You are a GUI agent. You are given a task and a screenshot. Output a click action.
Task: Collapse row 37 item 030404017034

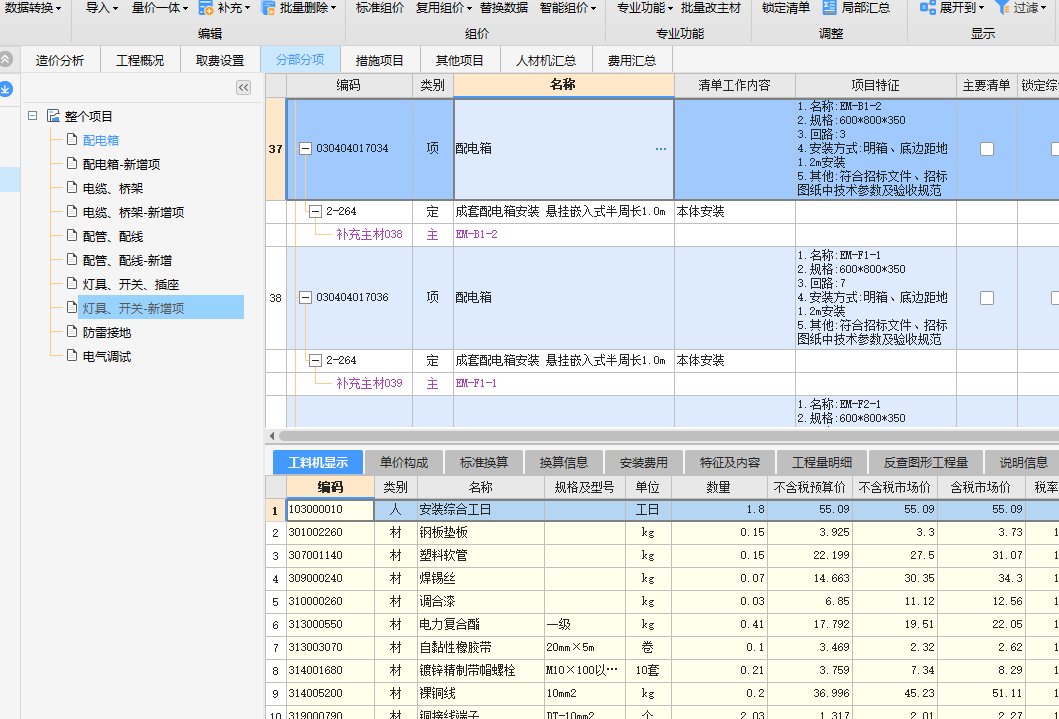305,149
